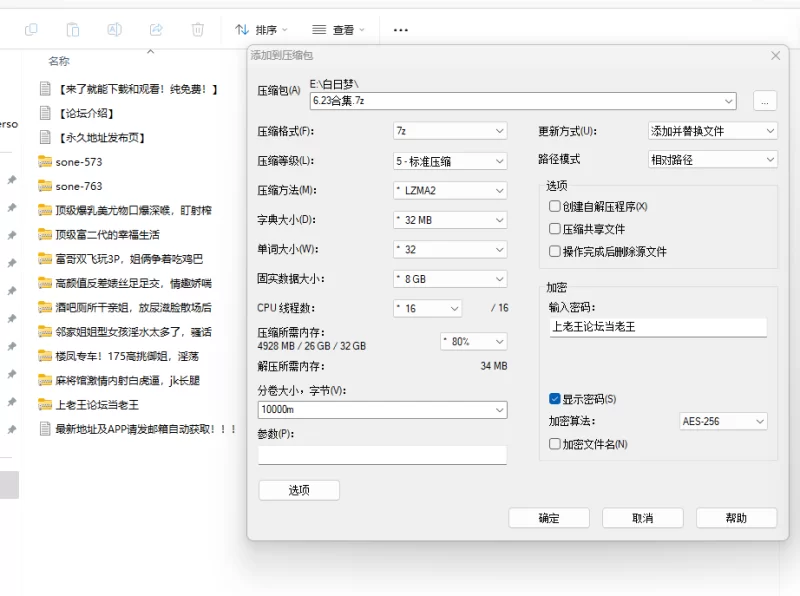This screenshot has width=800, height=596.
Task: Click the parameters input field
Action: (382, 455)
